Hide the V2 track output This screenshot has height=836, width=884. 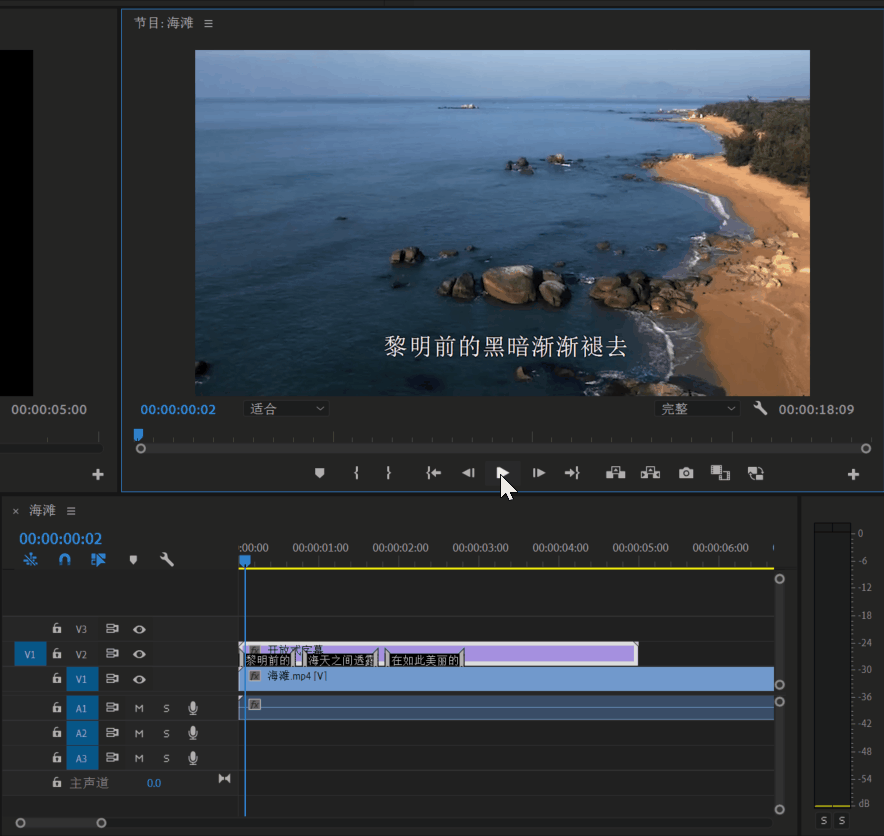click(140, 654)
